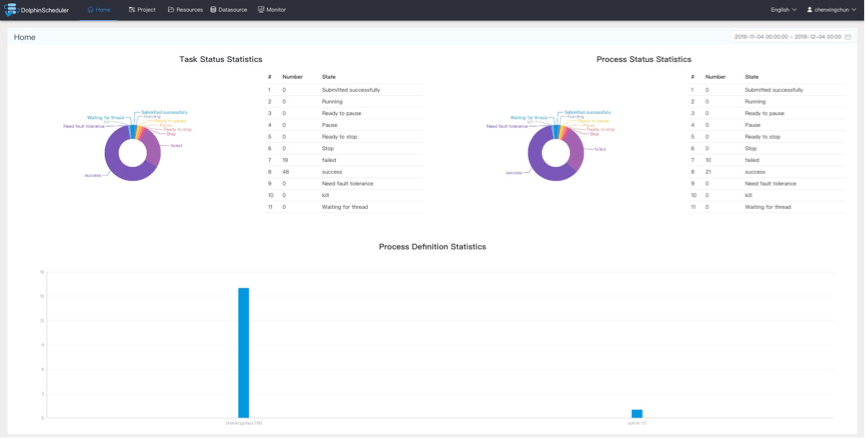Open the date range picker field
865x438 pixels.
pos(788,37)
